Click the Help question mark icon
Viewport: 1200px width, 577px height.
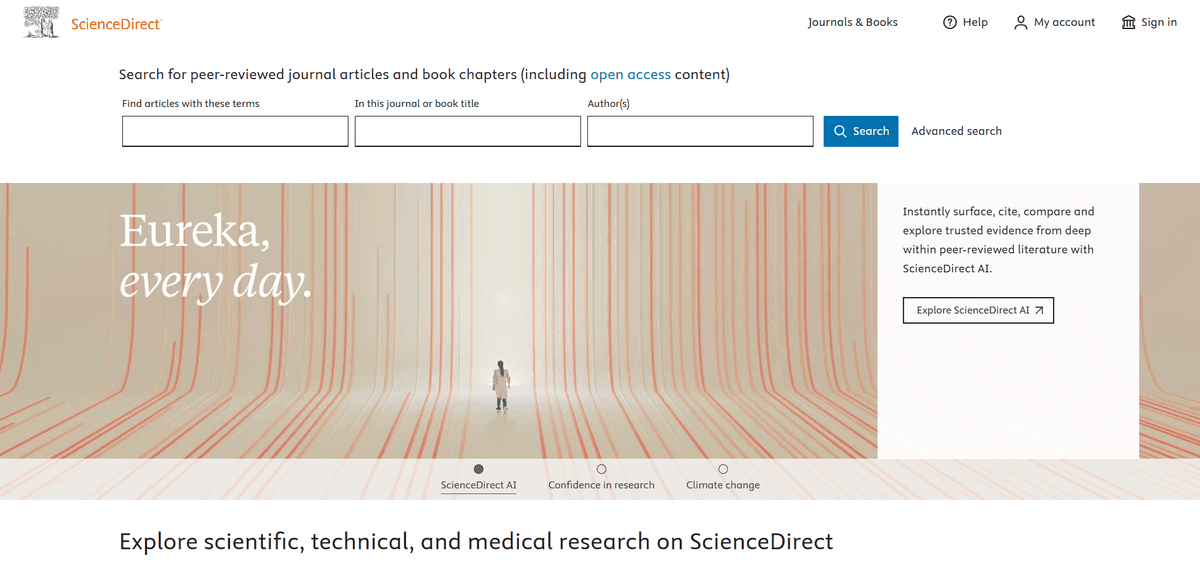[x=950, y=22]
